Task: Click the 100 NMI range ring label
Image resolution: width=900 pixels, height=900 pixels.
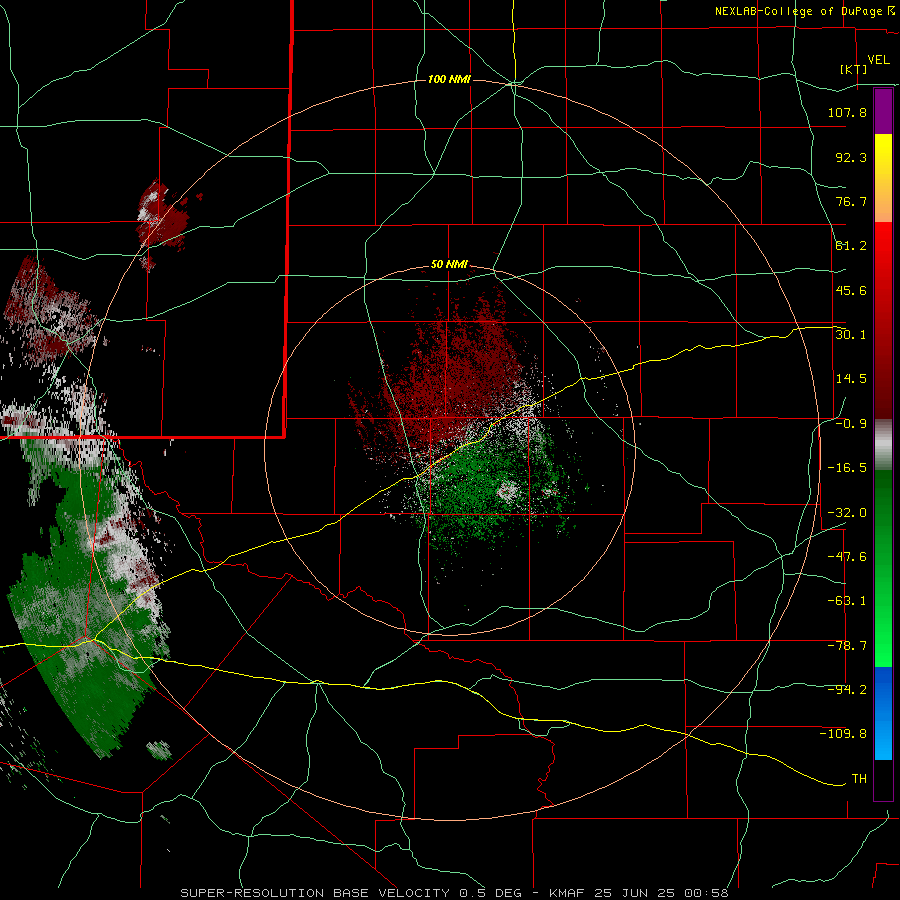Action: coord(449,79)
